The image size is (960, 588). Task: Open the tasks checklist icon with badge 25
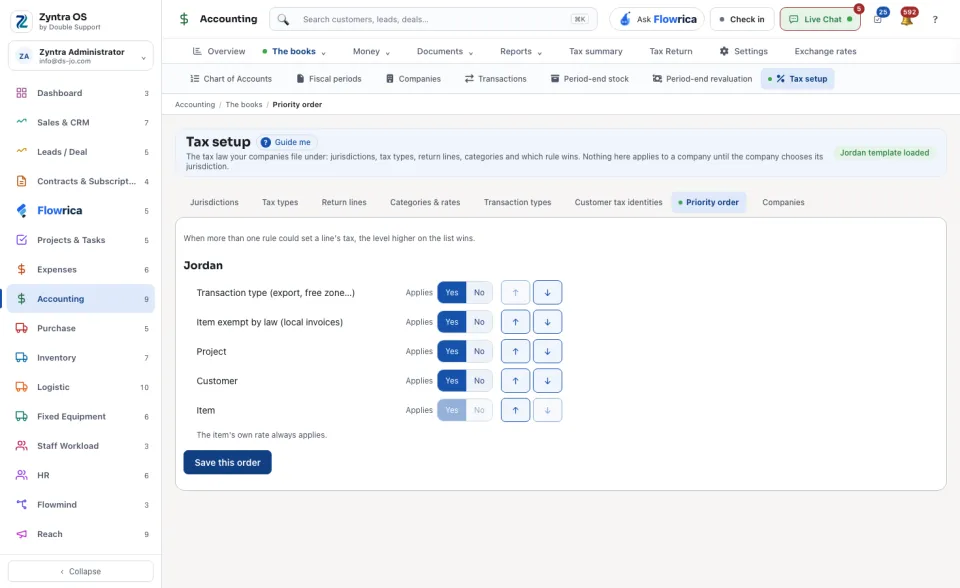[x=878, y=20]
